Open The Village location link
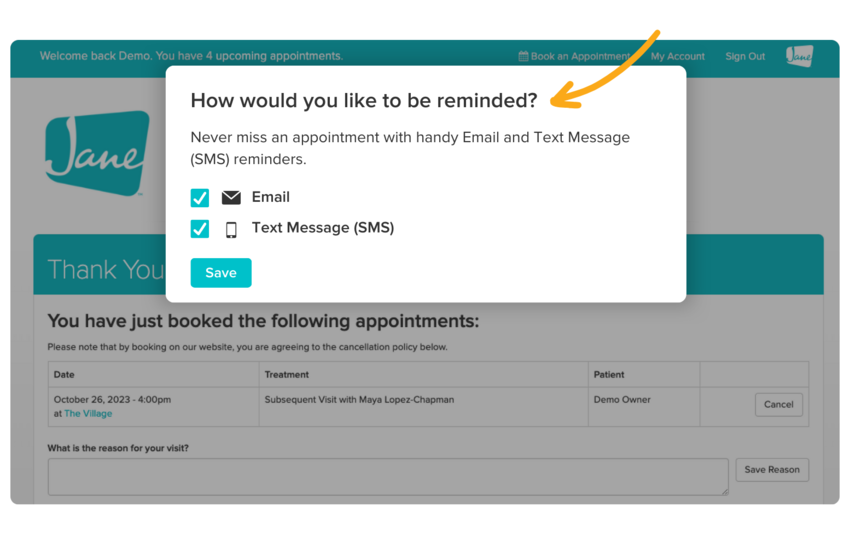Screen dimensions: 850x536 (x=88, y=414)
